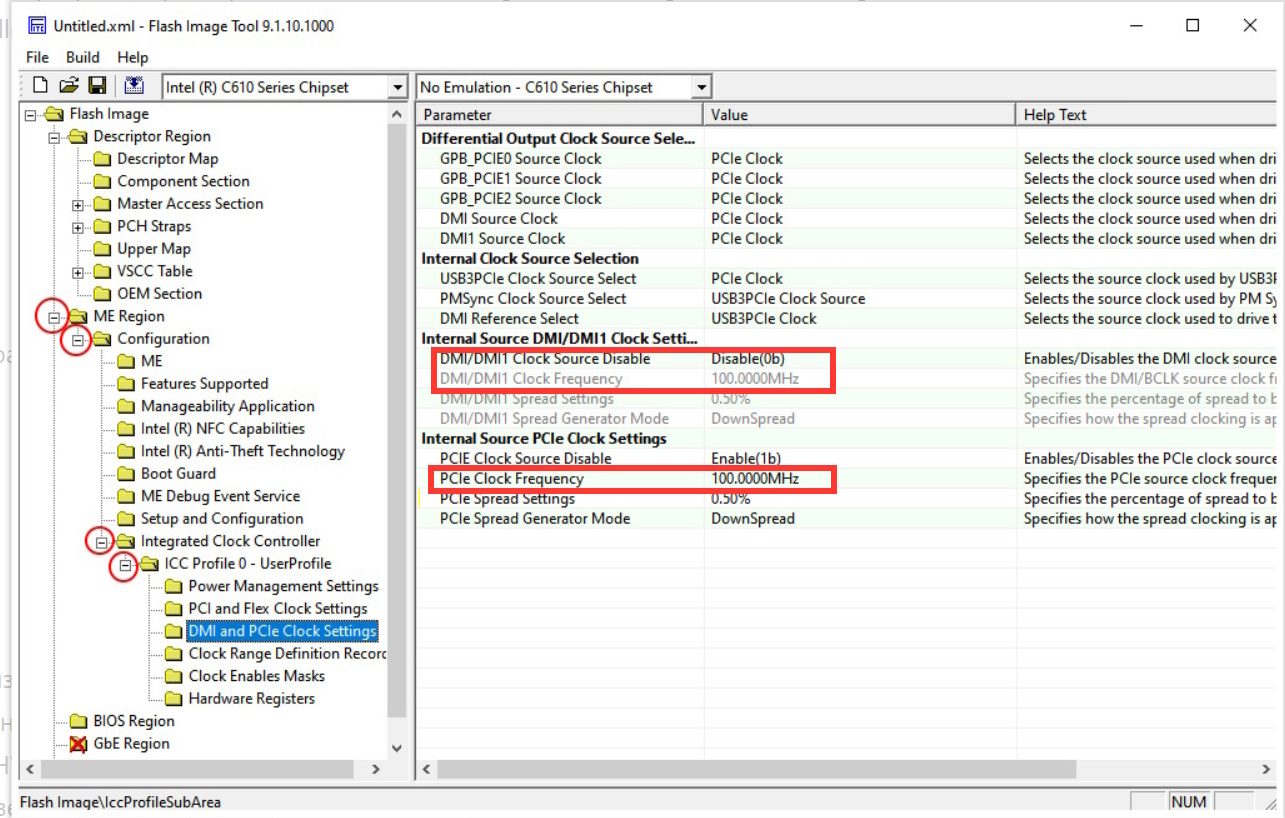Click the Help Text column header

1146,115
